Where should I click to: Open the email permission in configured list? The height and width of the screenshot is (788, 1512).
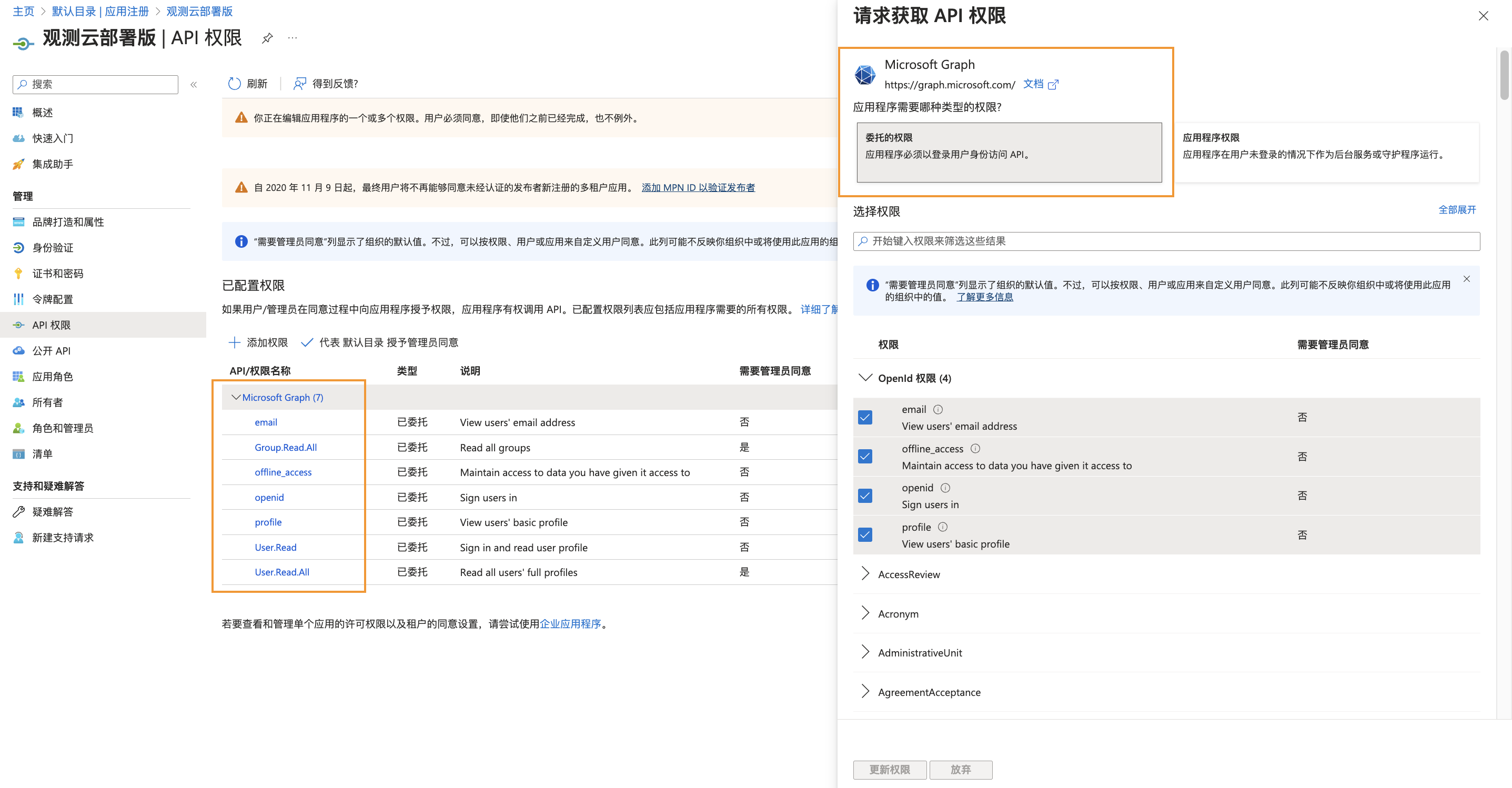[x=266, y=422]
